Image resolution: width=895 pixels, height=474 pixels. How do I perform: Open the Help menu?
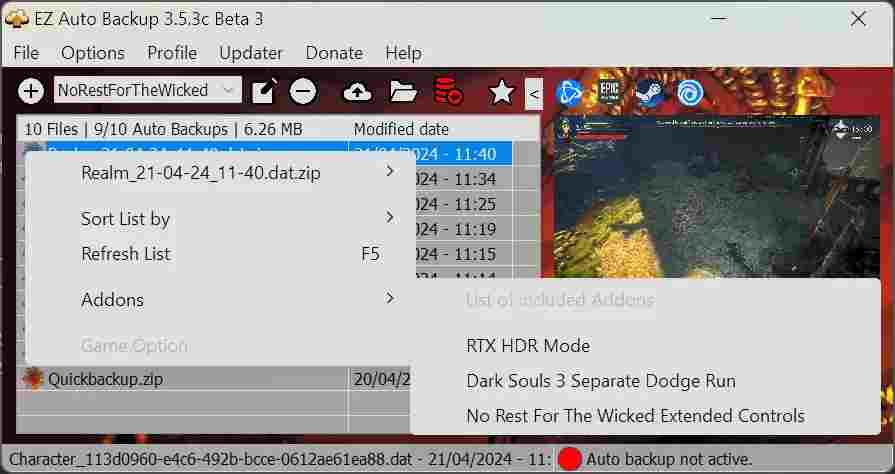(x=404, y=53)
